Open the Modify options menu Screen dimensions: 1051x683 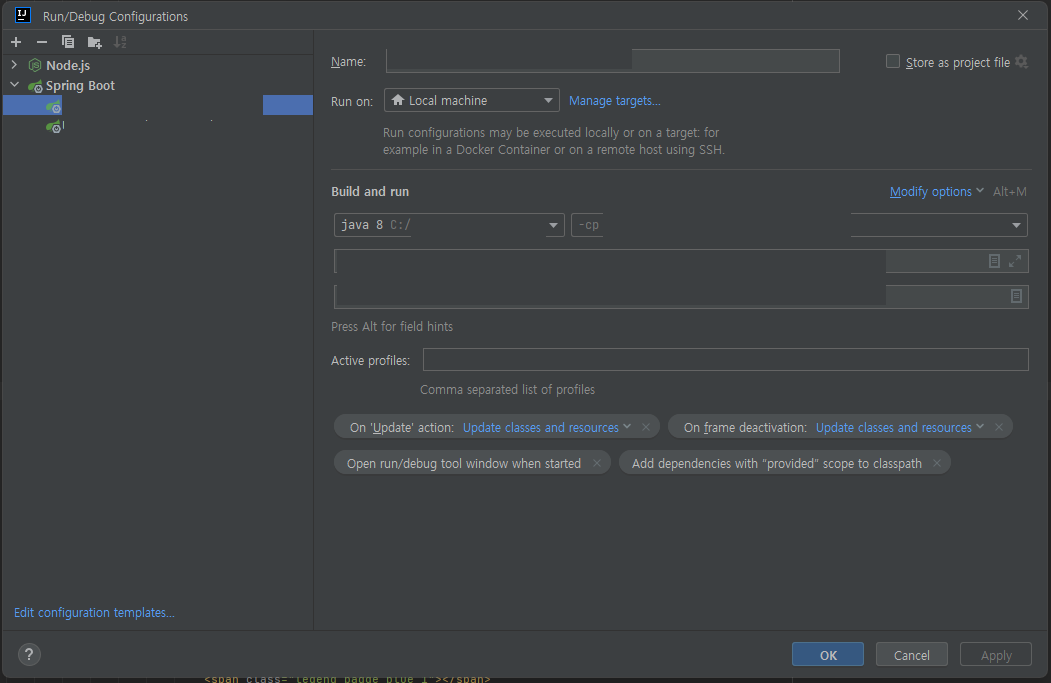tap(937, 192)
